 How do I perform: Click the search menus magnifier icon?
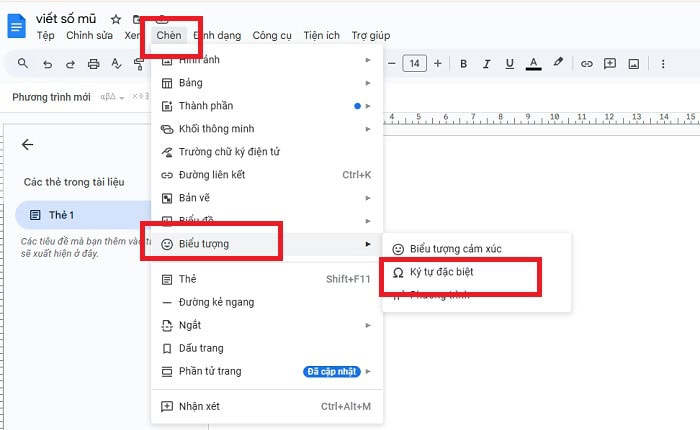[x=23, y=64]
